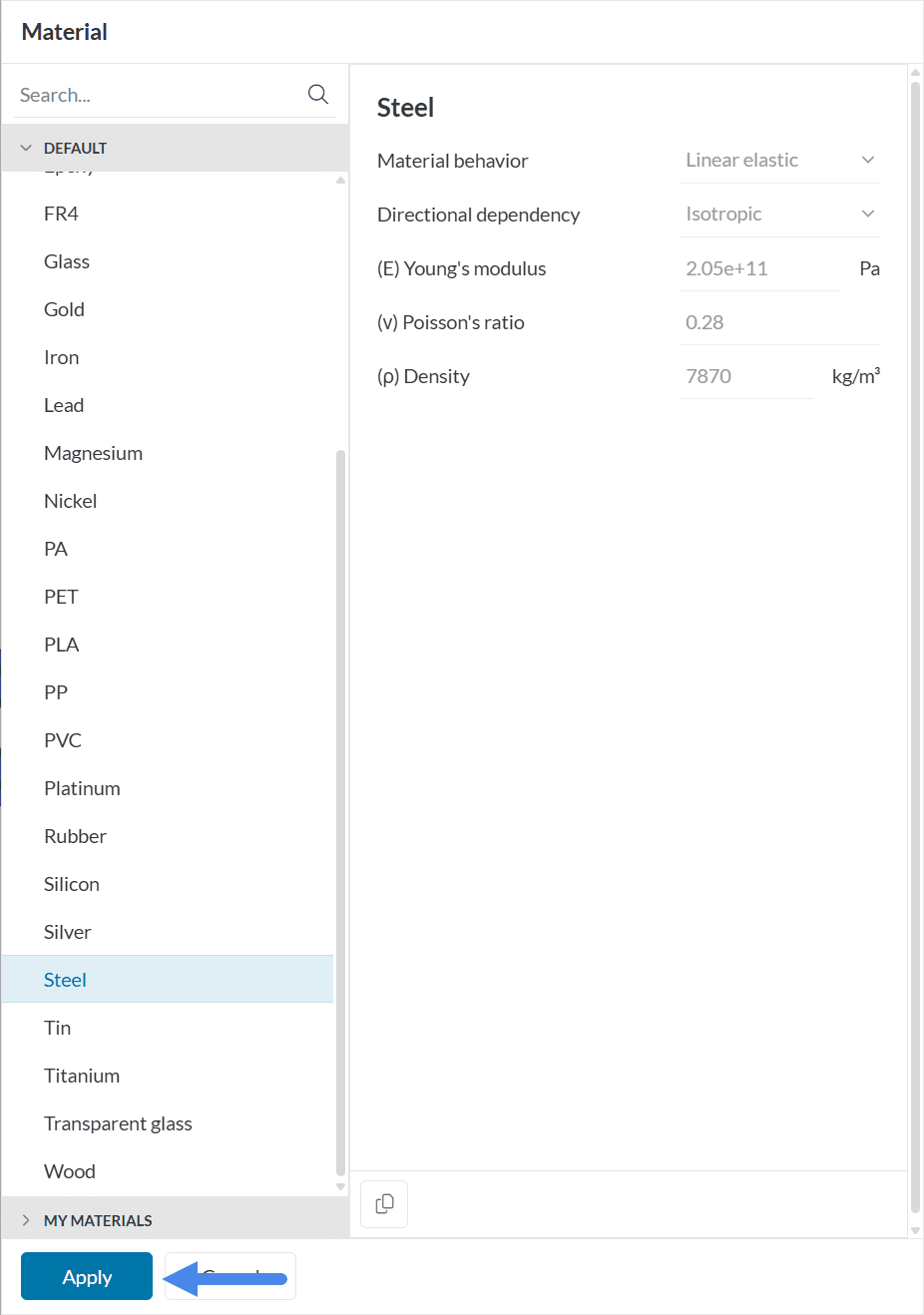Select Titanium from the material list
Screen dimensions: 924x1315
click(82, 1076)
